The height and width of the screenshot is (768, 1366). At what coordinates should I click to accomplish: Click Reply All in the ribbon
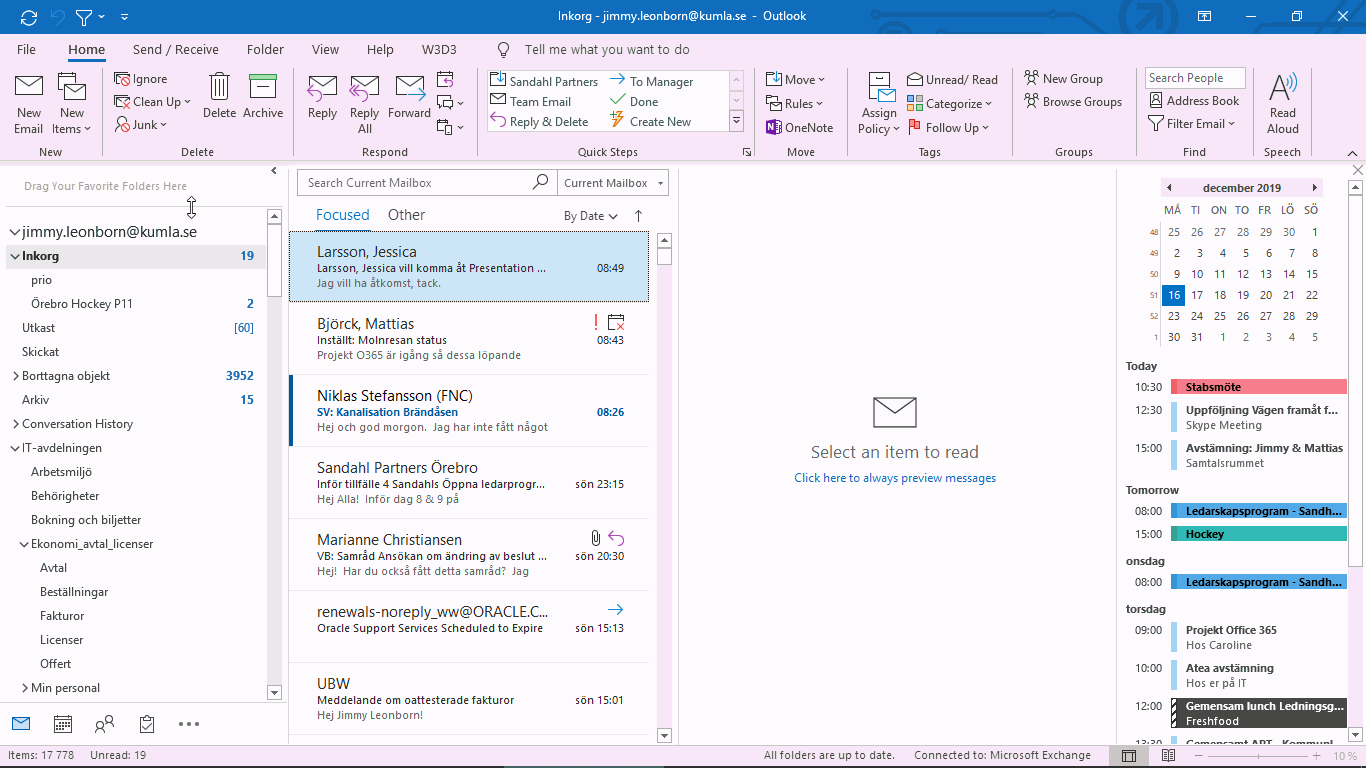pos(365,104)
